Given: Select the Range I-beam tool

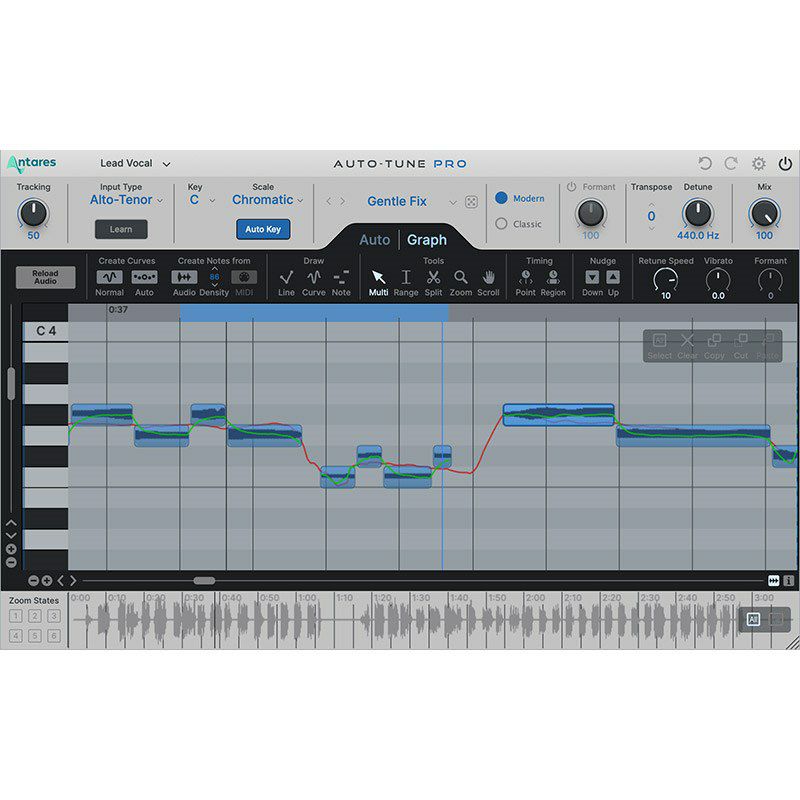Looking at the screenshot, I should (x=406, y=277).
